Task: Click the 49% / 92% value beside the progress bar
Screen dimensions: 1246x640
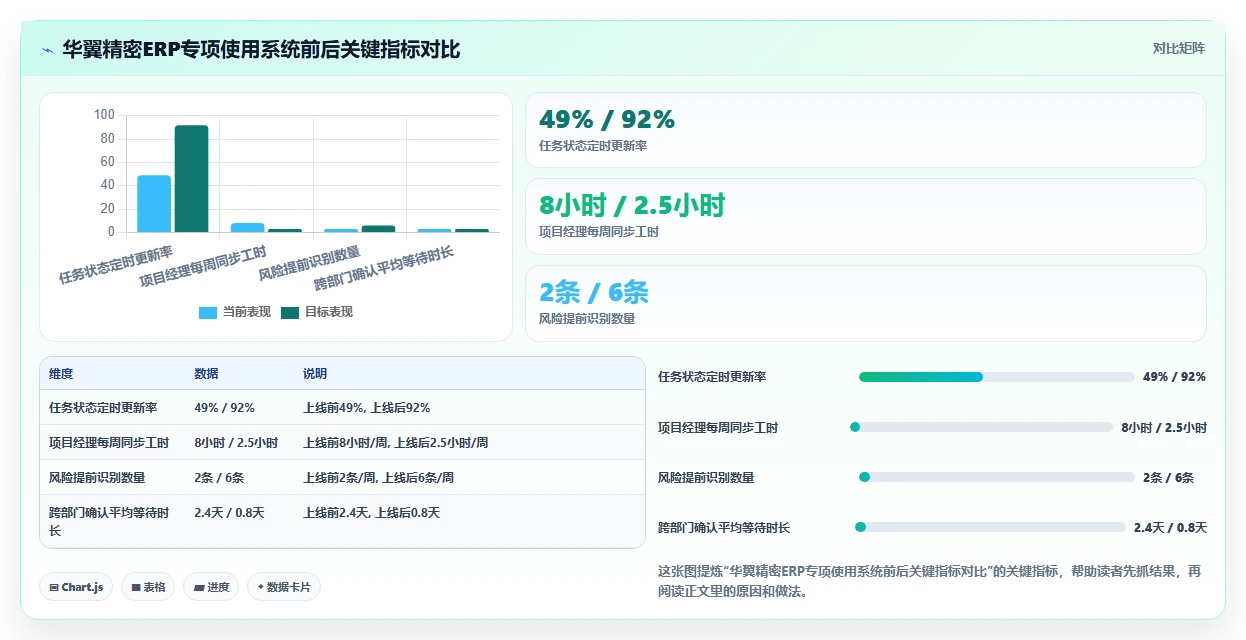Action: pyautogui.click(x=1174, y=377)
